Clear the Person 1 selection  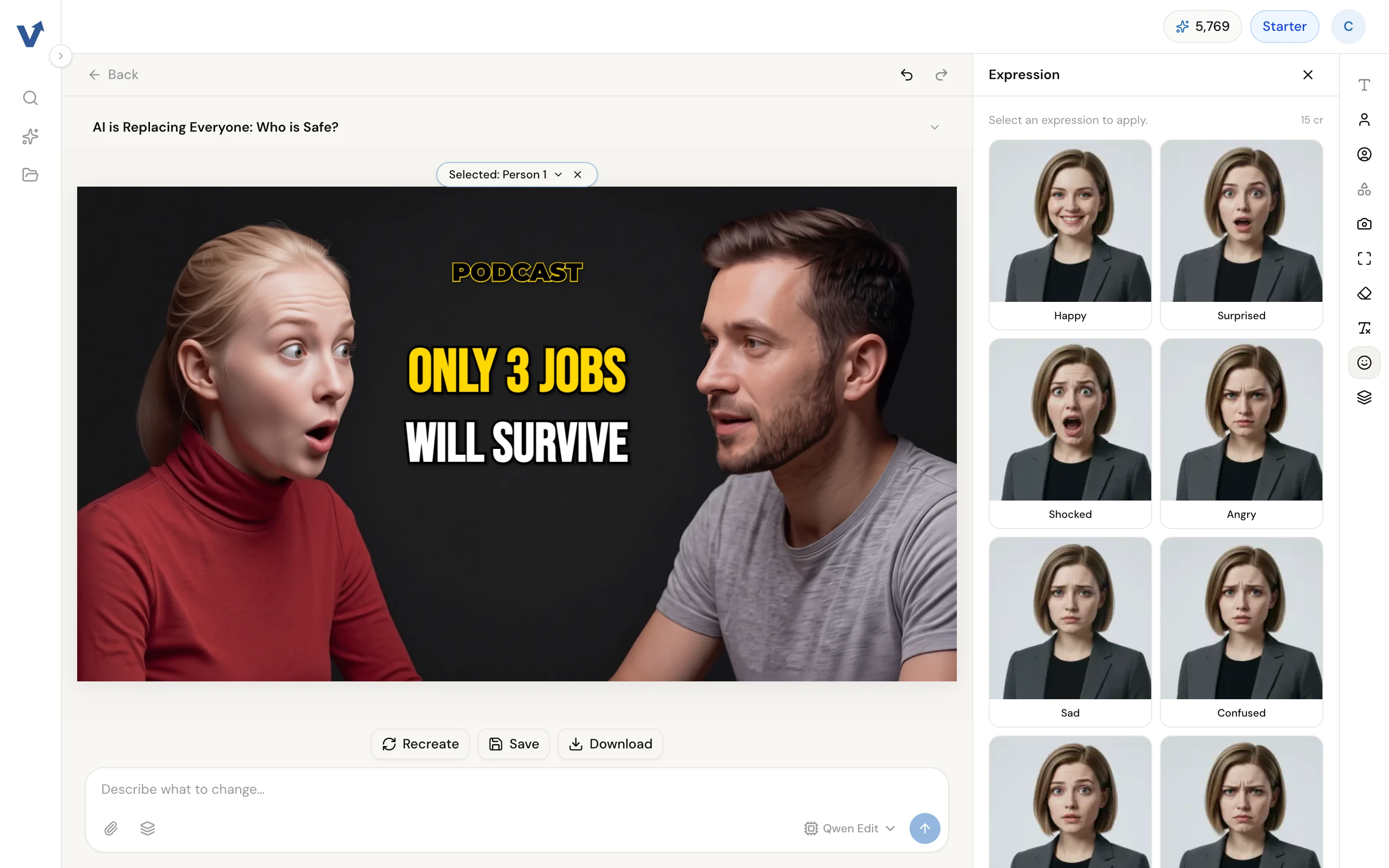pos(577,175)
